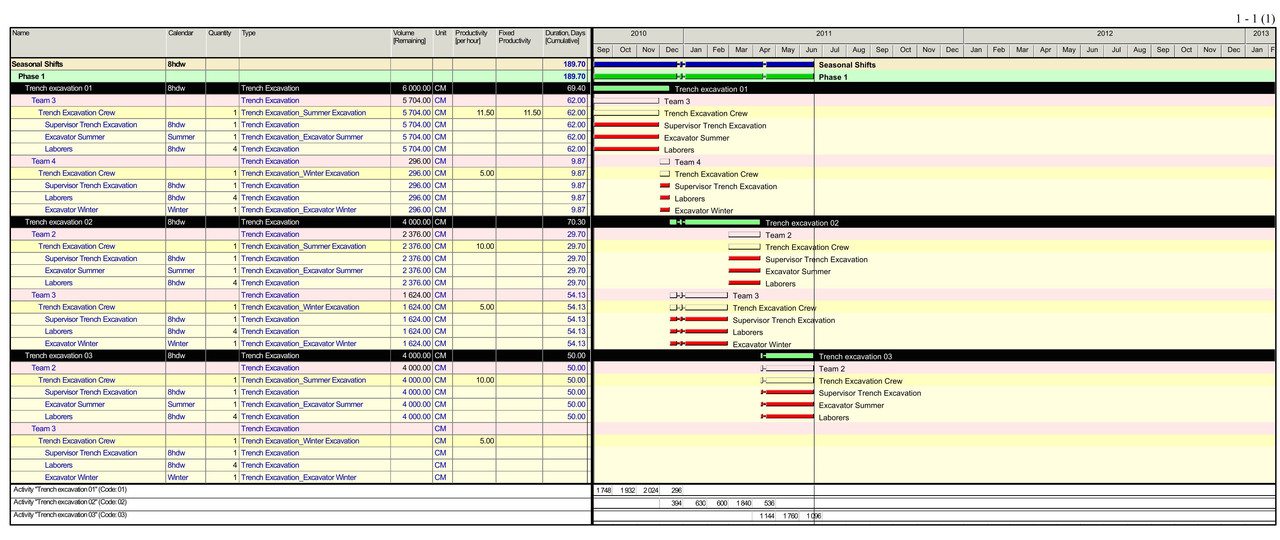The height and width of the screenshot is (540, 1280).
Task: Click the green Trench excavation 01 Gantt bar
Action: click(631, 88)
